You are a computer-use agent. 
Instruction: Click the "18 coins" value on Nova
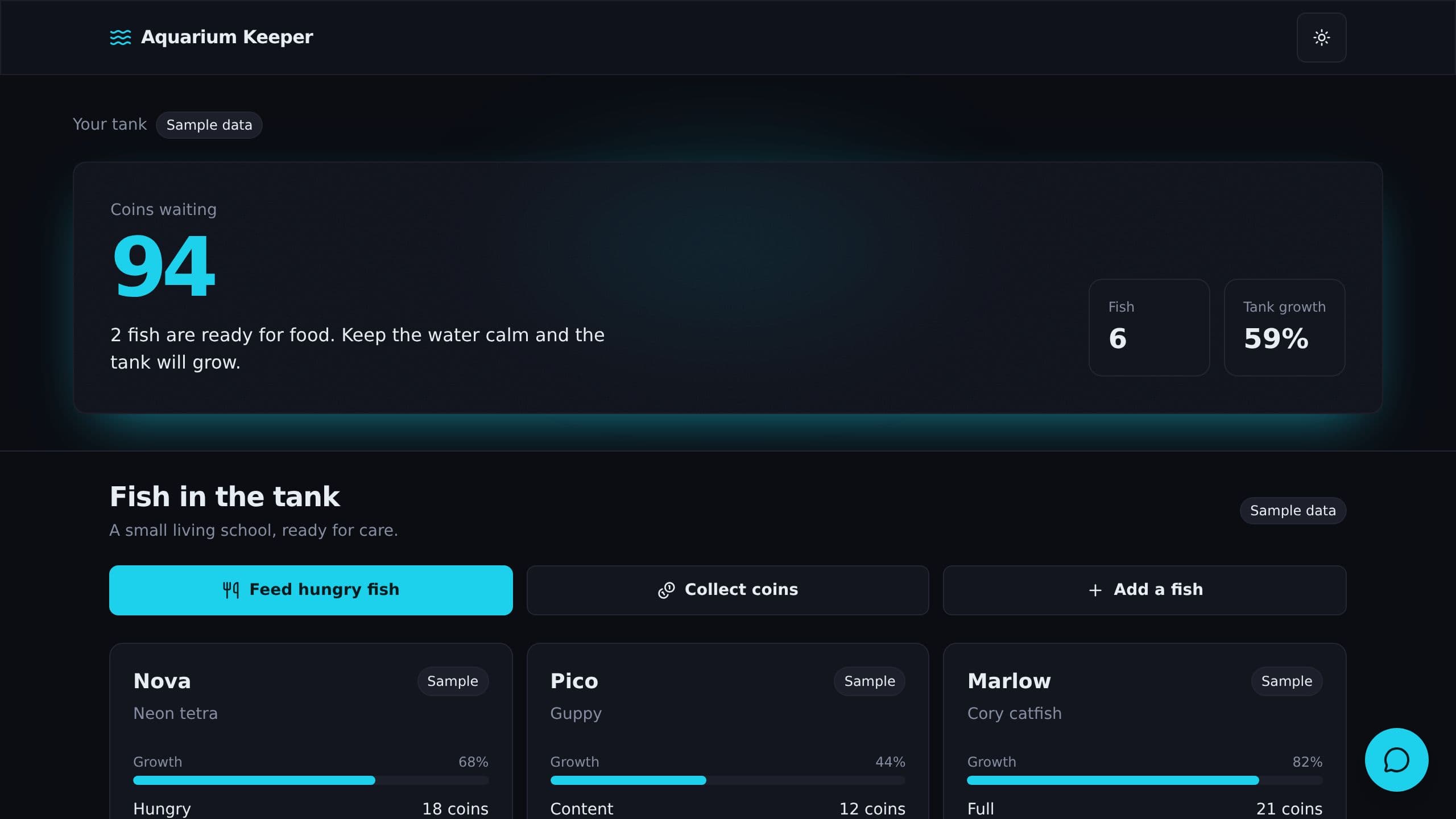click(455, 809)
